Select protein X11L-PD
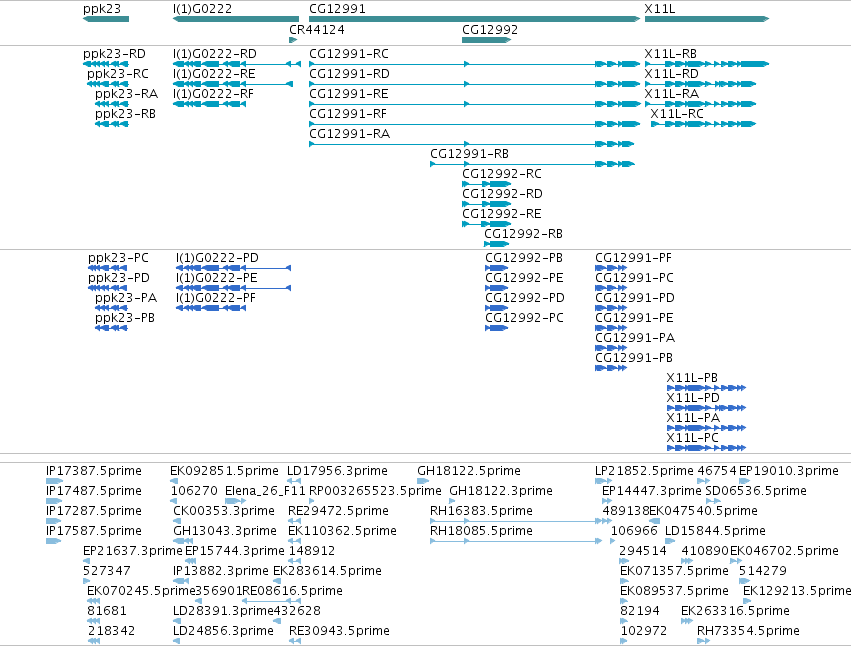 707,408
